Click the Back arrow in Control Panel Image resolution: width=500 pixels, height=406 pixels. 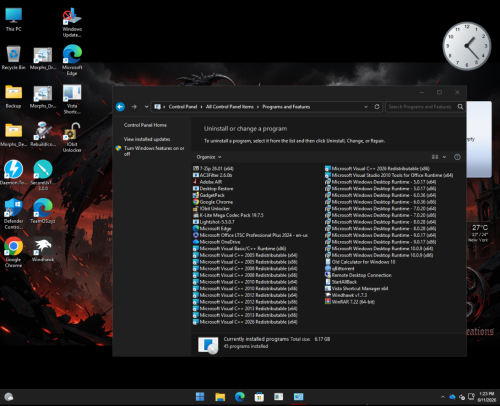(120, 107)
